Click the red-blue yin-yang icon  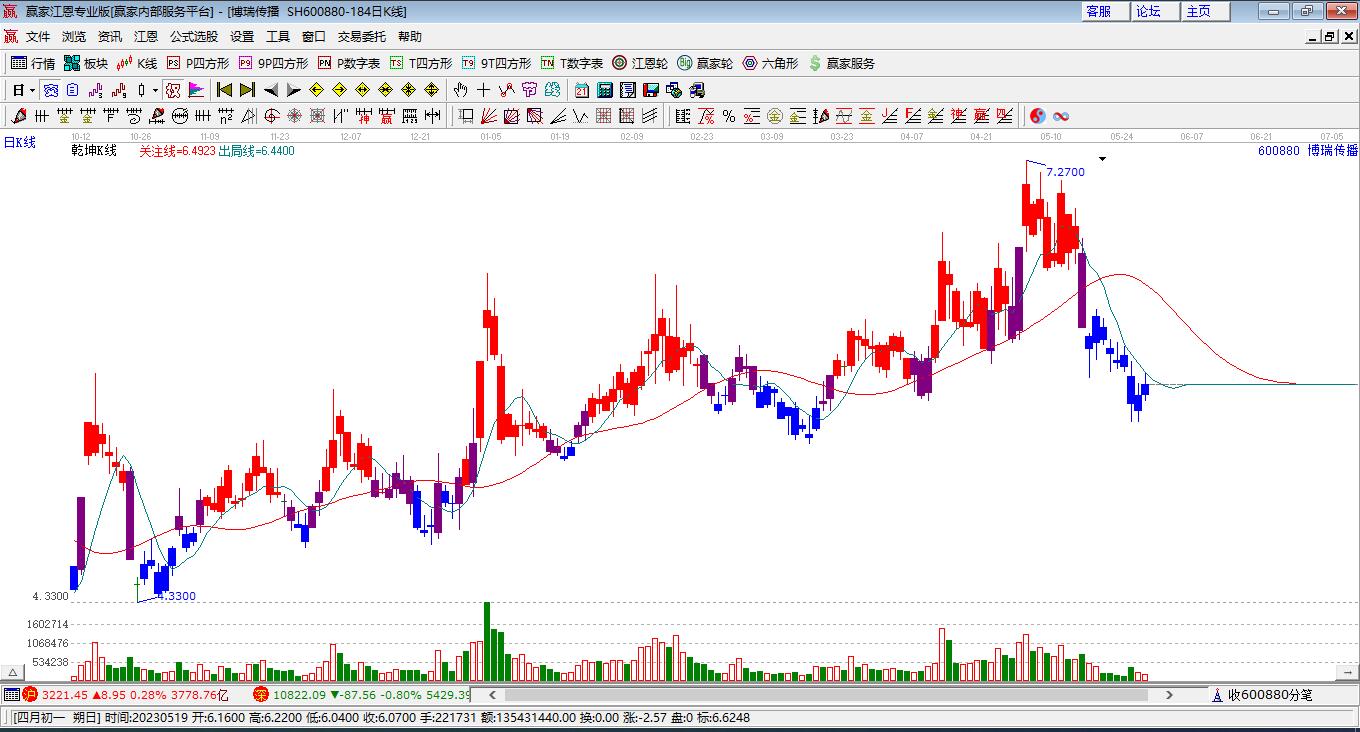coord(1037,116)
